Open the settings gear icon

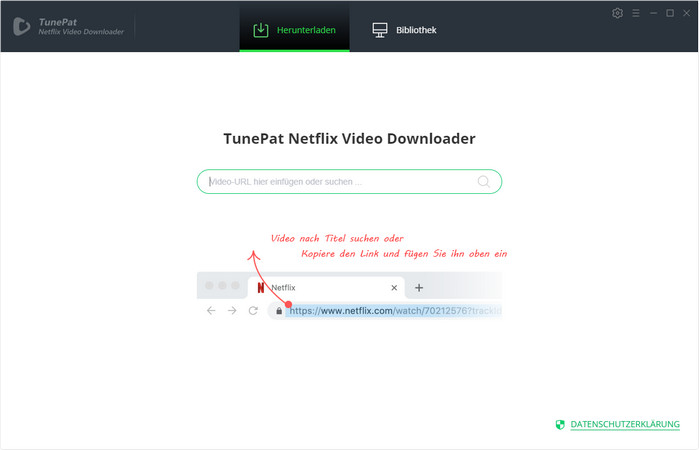(x=617, y=13)
